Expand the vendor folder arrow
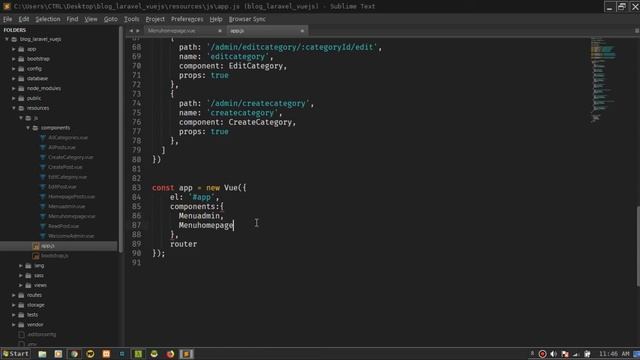640x360 pixels. pos(13,324)
